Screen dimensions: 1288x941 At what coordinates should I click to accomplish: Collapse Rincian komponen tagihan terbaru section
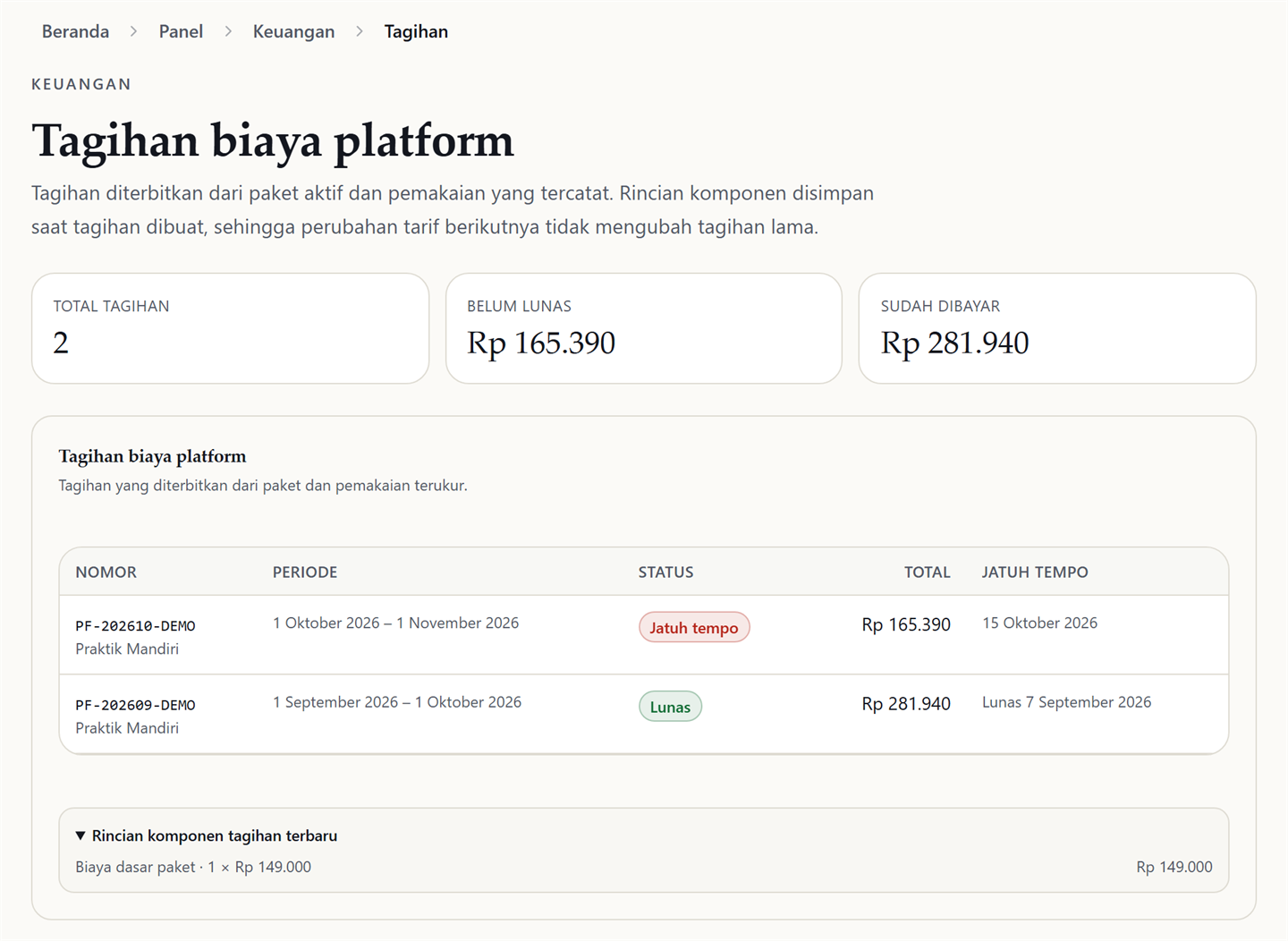(207, 835)
